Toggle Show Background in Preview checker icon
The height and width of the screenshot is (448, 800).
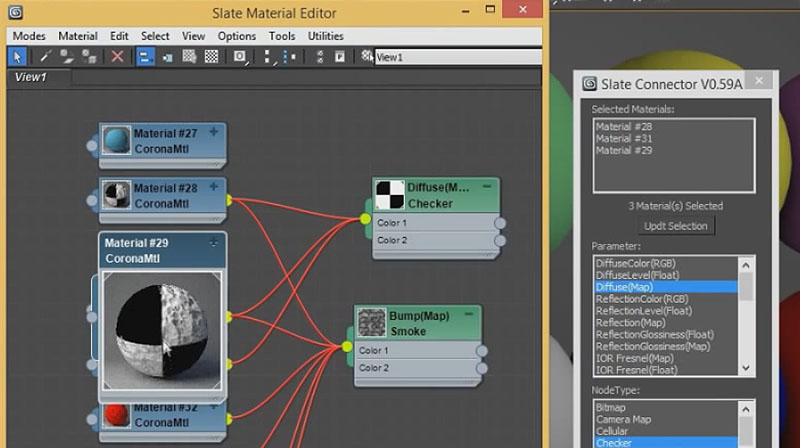click(212, 57)
